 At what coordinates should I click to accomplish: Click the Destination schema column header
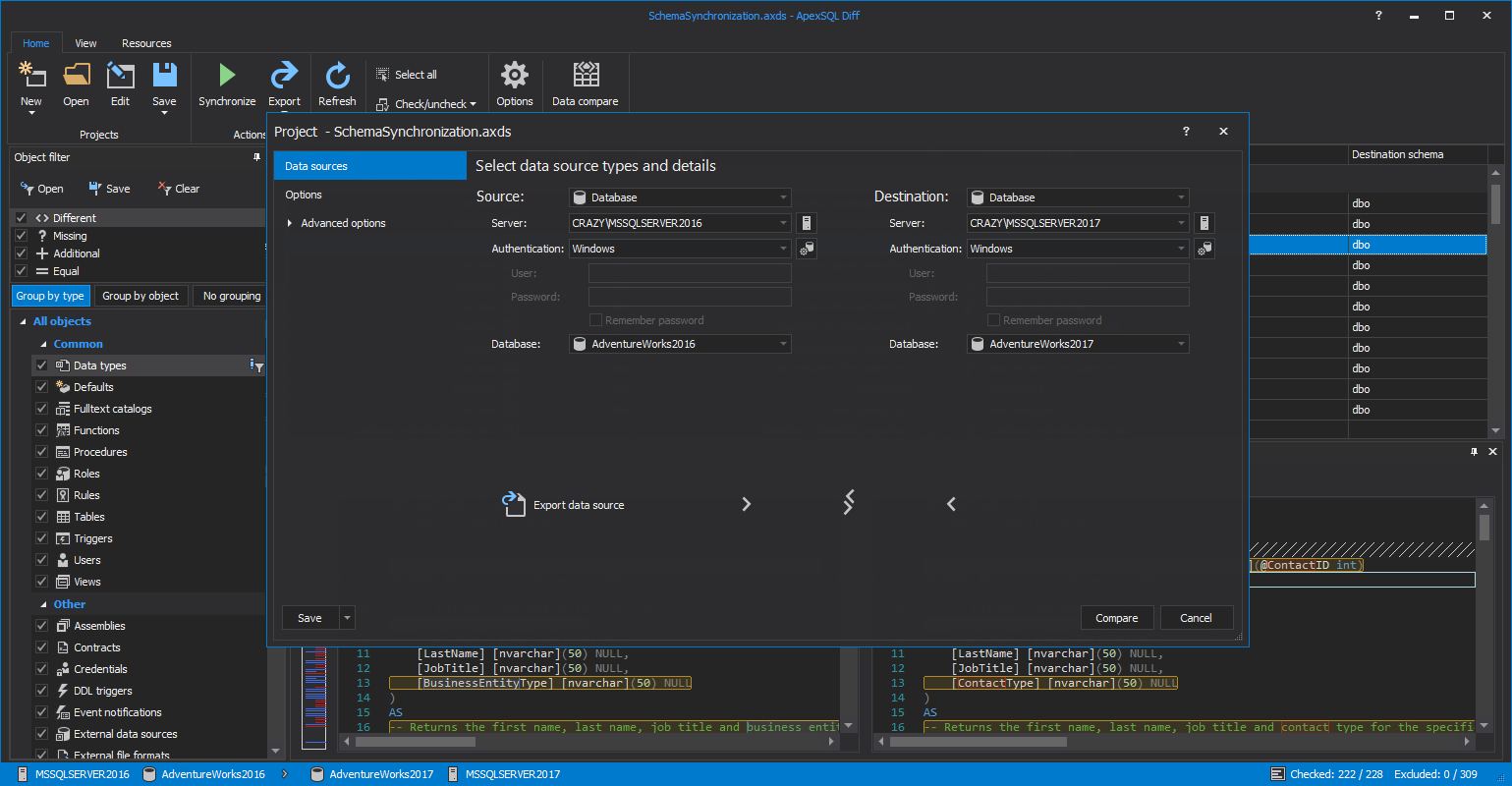coord(1417,154)
